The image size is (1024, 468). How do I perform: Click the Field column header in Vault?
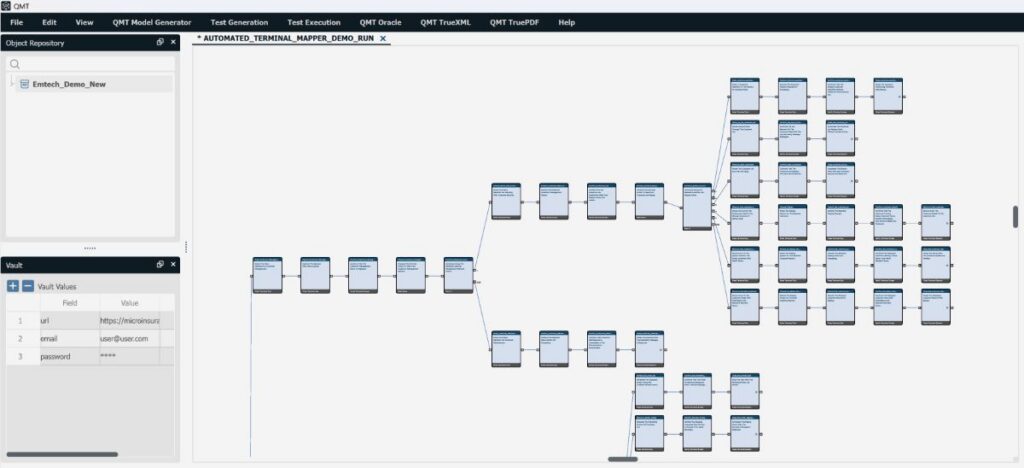[x=70, y=303]
